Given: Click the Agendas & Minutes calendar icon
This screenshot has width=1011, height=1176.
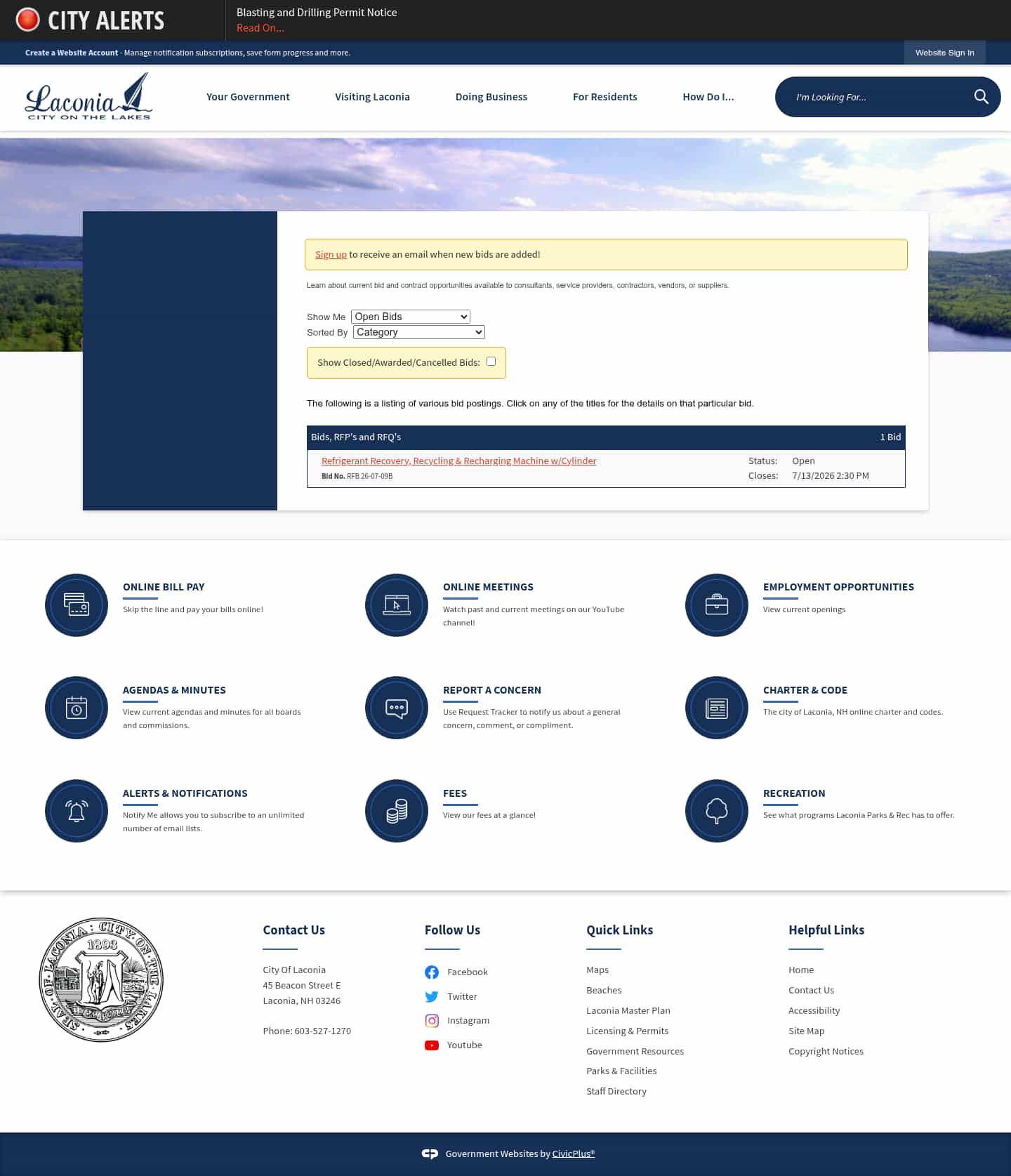Looking at the screenshot, I should coord(77,708).
